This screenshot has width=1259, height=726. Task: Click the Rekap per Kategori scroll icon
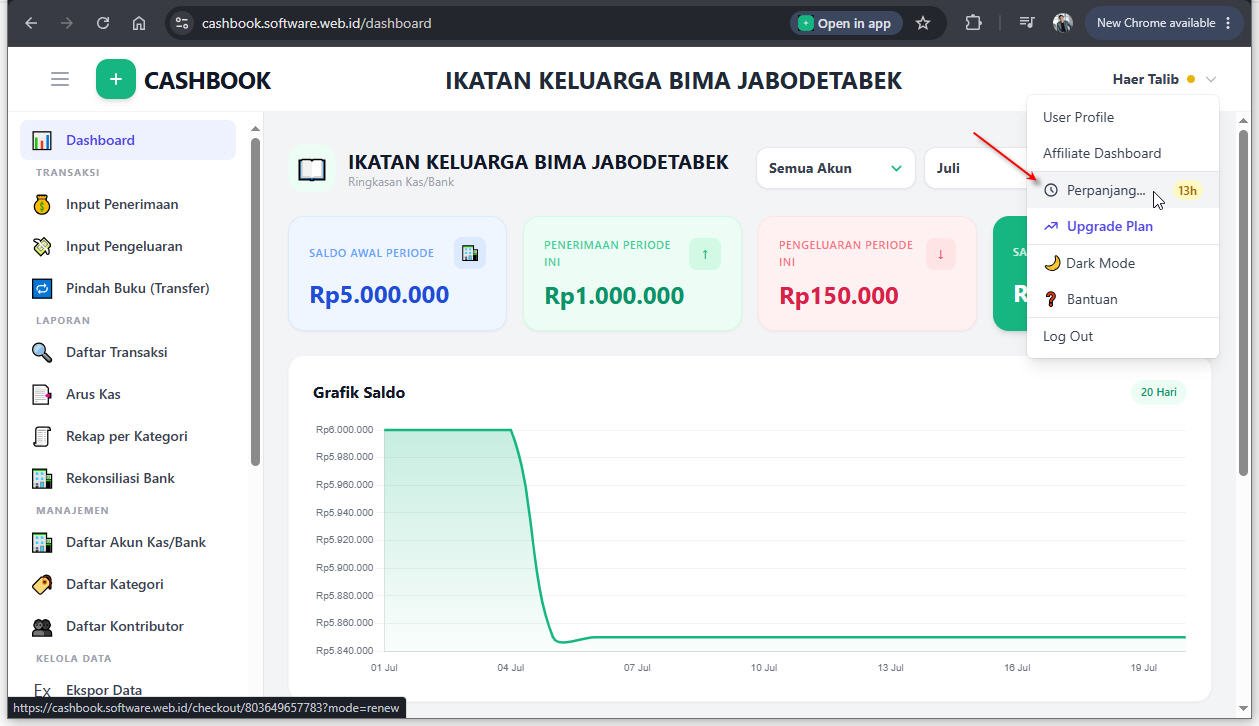pos(42,436)
